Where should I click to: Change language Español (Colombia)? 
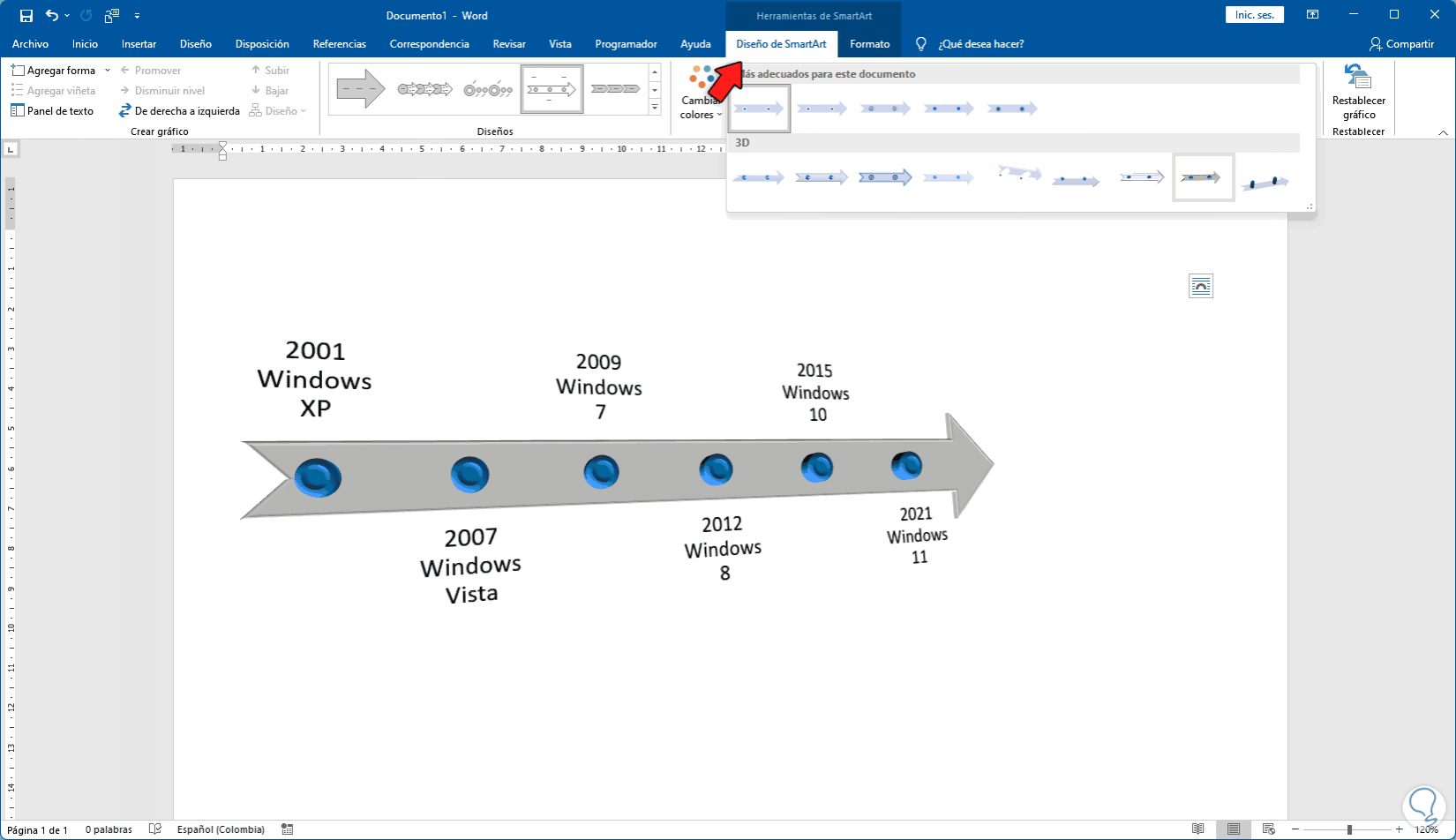click(x=221, y=829)
